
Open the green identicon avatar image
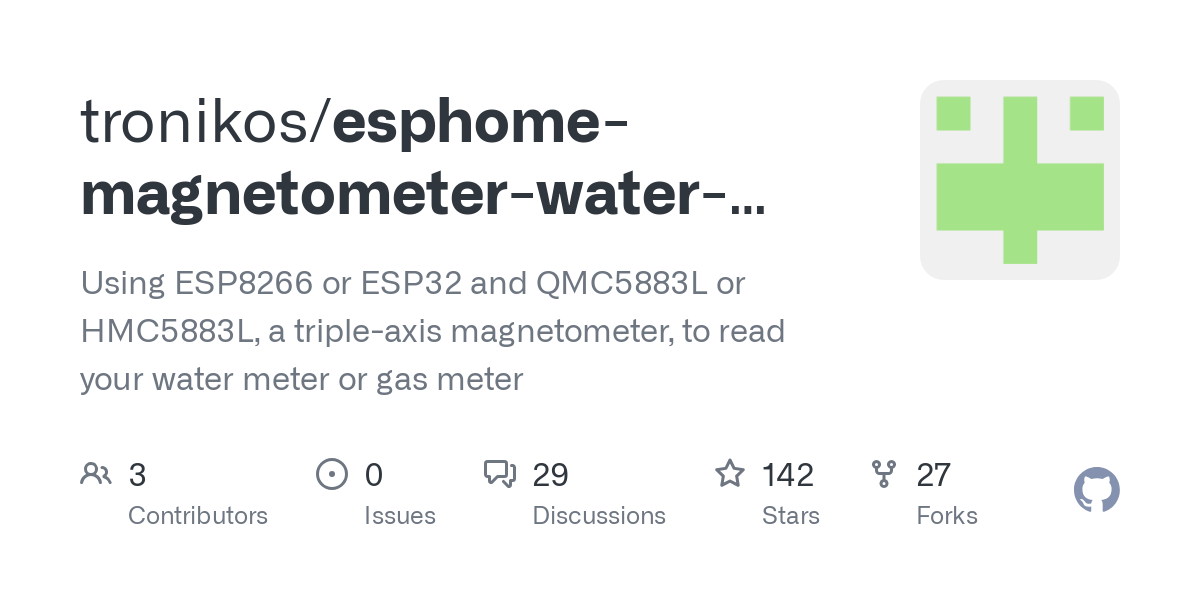pyautogui.click(x=1019, y=180)
